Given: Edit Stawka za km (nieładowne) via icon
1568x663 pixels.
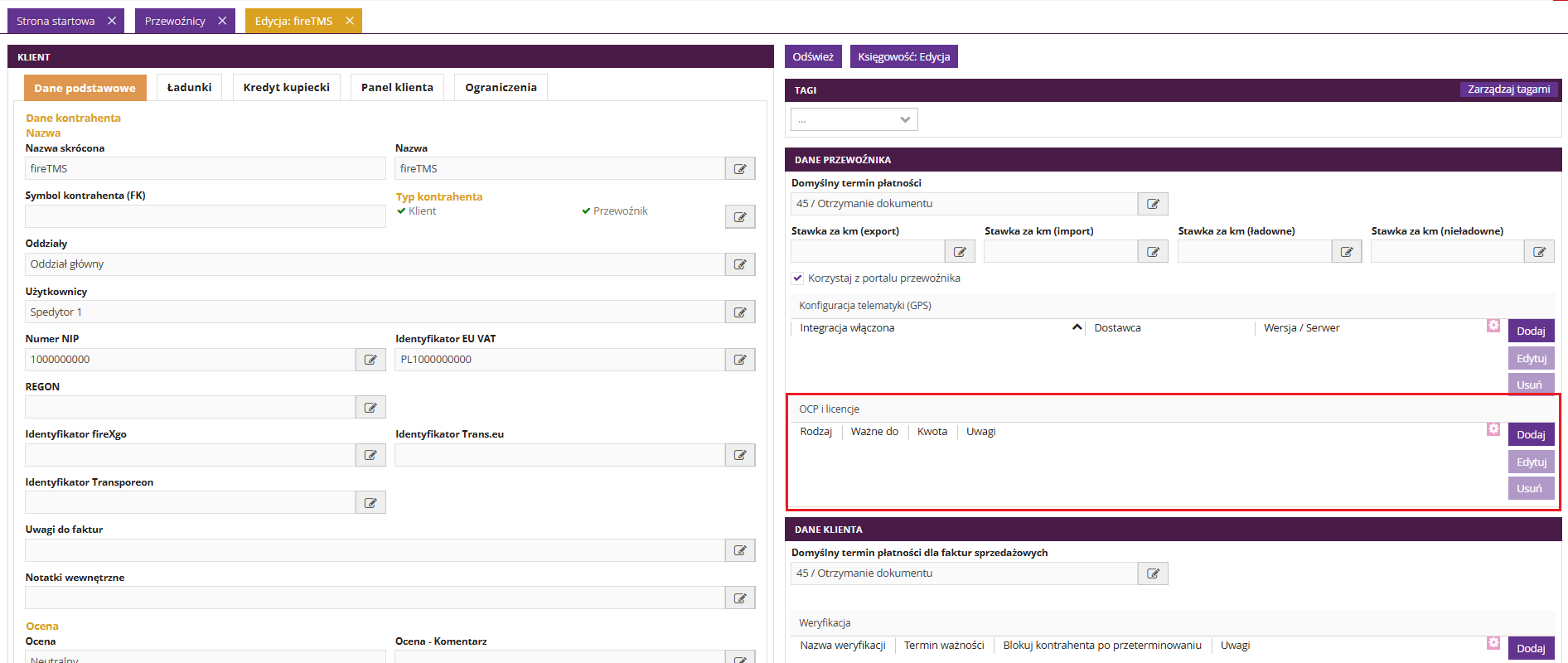Looking at the screenshot, I should [x=1539, y=251].
